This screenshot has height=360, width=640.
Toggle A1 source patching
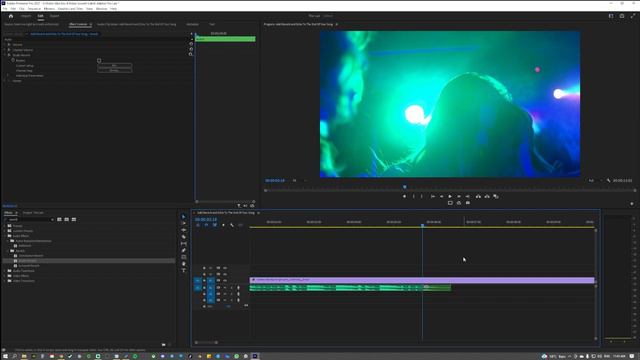(198, 288)
